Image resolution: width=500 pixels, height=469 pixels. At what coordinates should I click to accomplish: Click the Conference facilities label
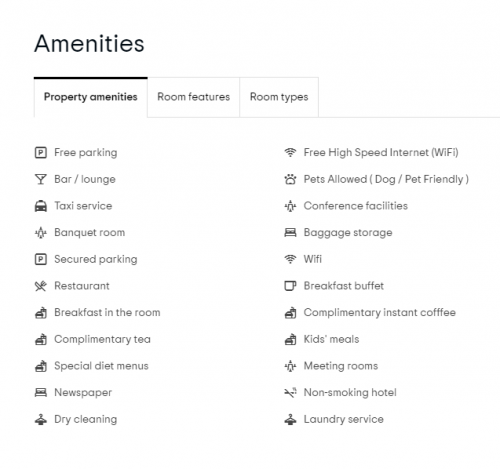coord(356,206)
